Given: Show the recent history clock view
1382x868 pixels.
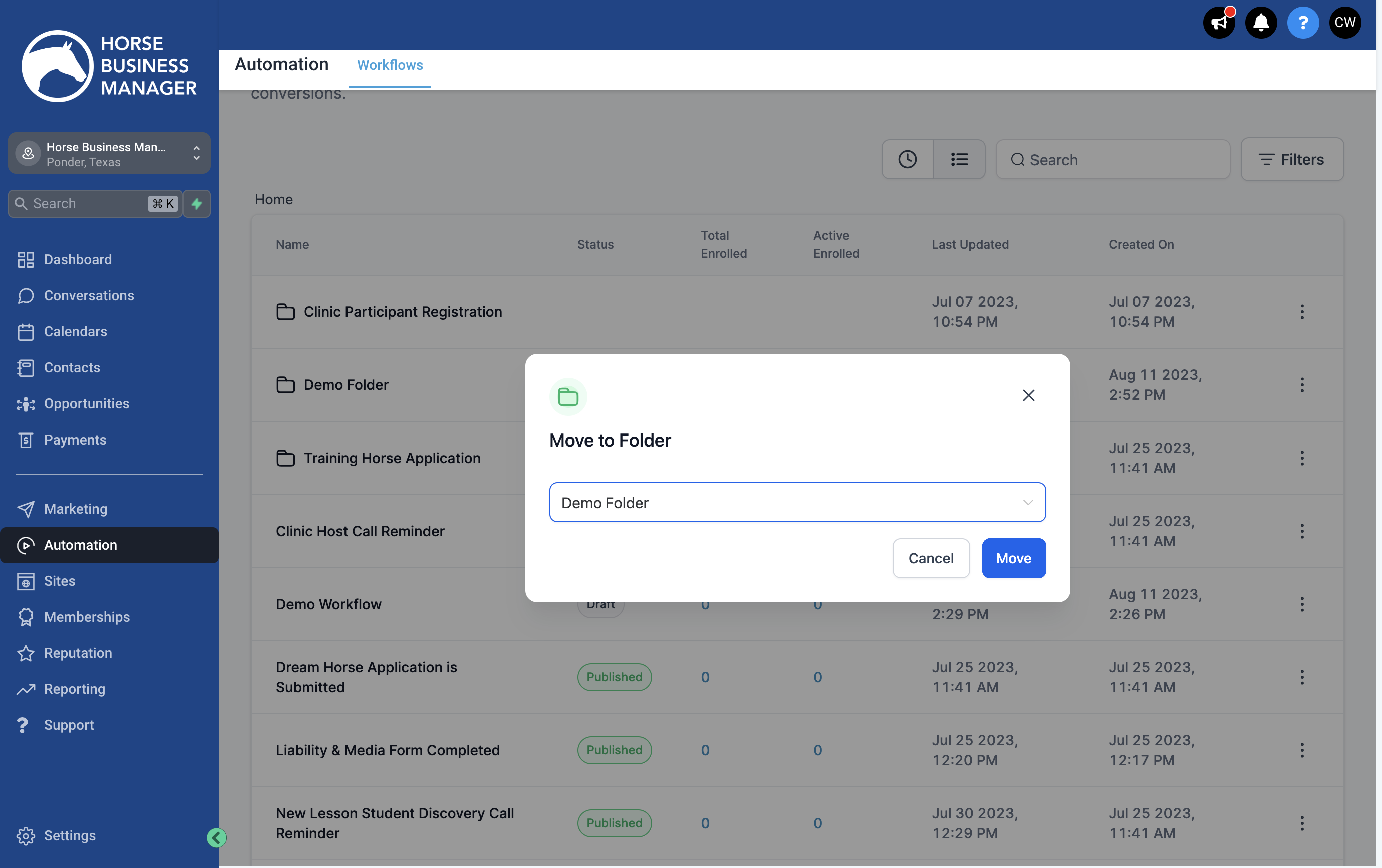Looking at the screenshot, I should pyautogui.click(x=907, y=159).
